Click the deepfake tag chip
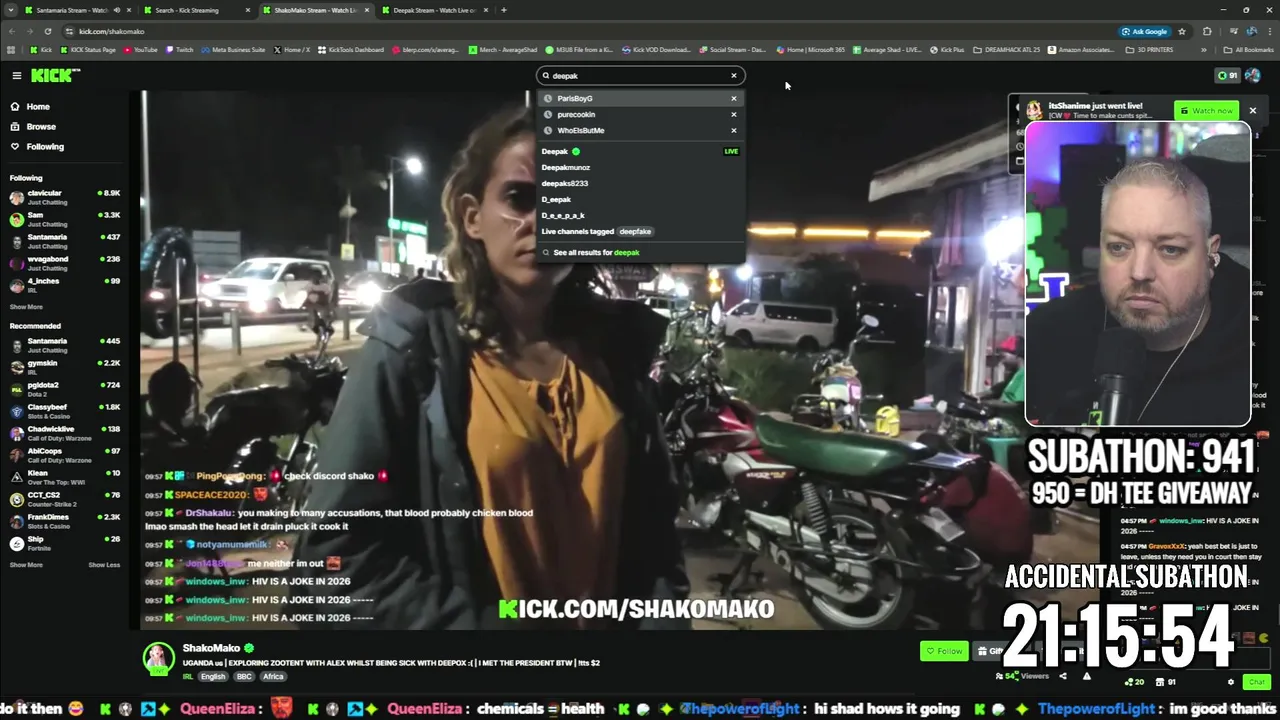 (x=635, y=231)
